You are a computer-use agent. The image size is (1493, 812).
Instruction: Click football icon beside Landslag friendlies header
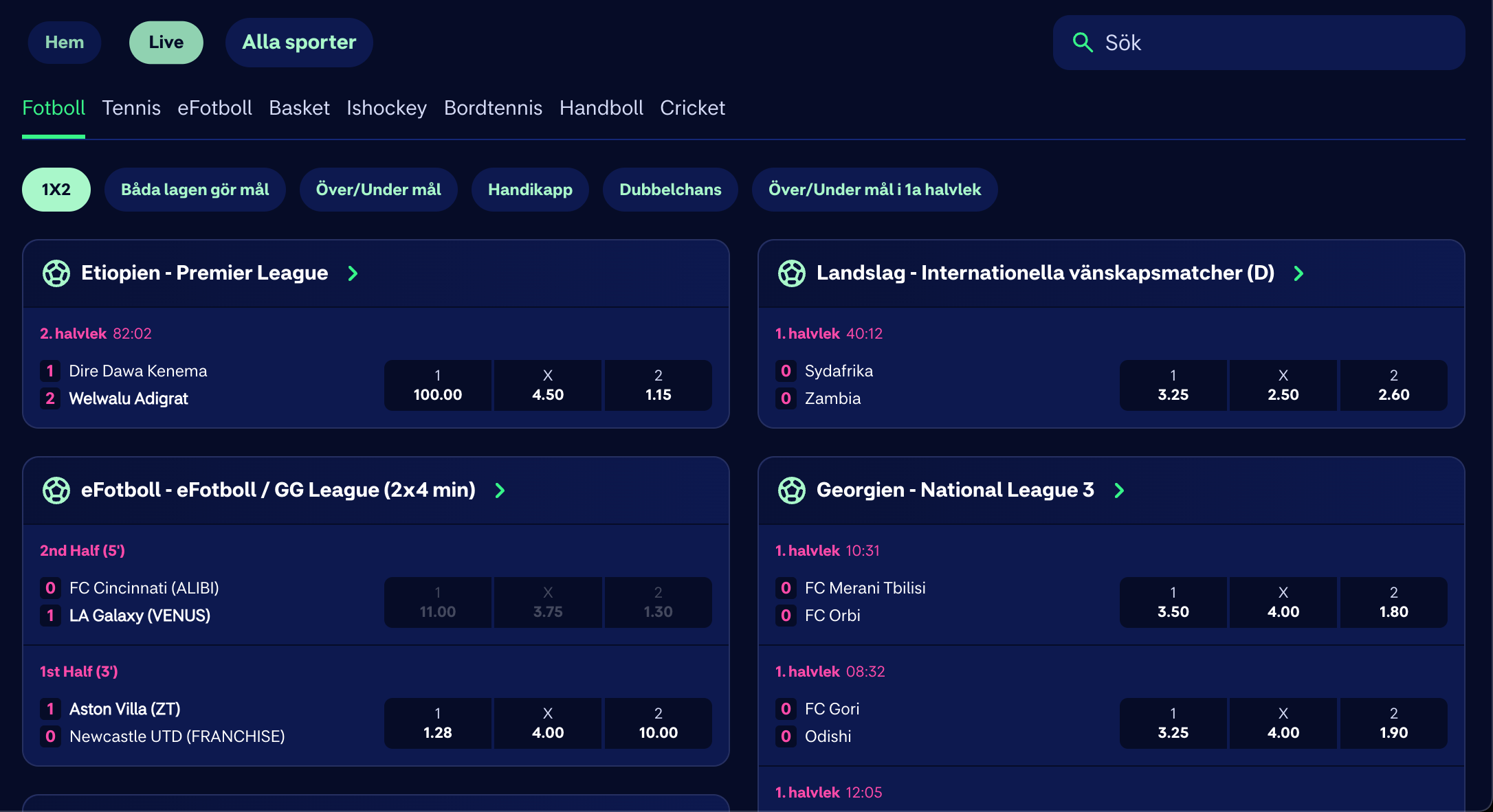791,273
